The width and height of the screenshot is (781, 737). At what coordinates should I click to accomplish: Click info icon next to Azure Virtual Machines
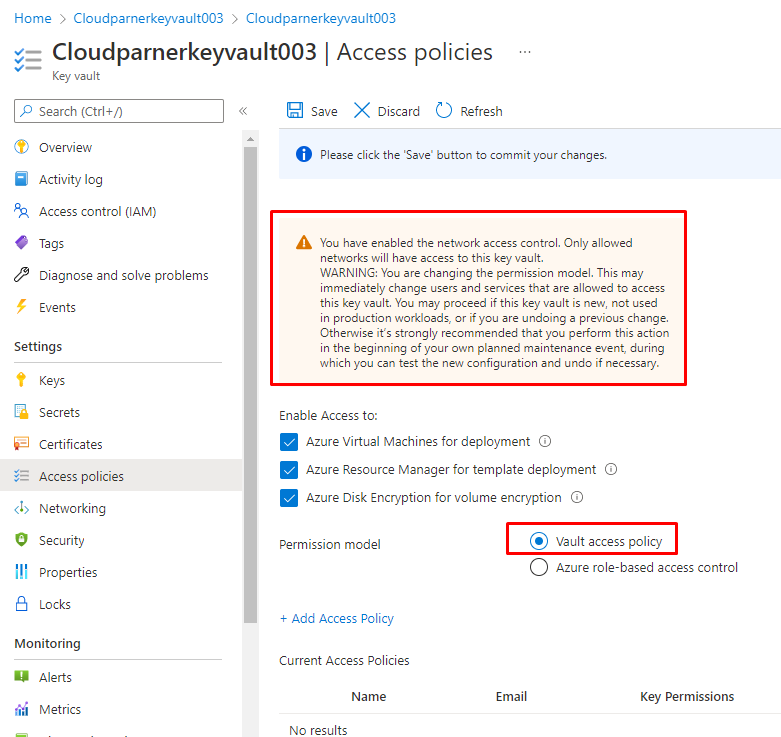coord(545,441)
